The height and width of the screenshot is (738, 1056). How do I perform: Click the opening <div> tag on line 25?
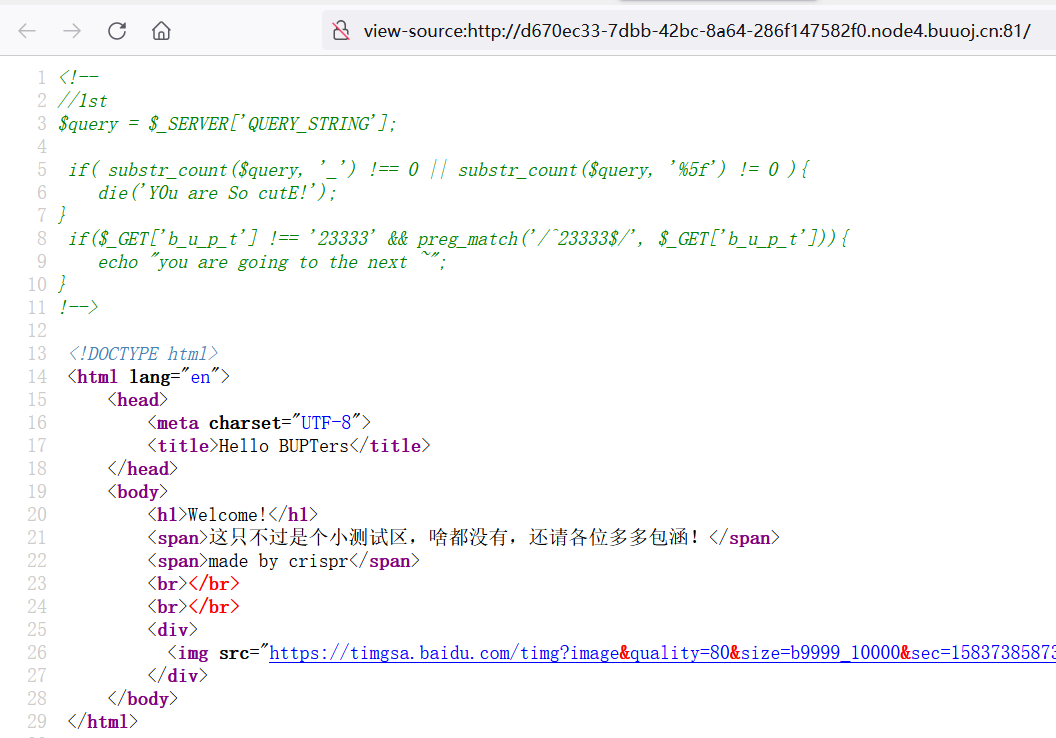click(x=172, y=630)
